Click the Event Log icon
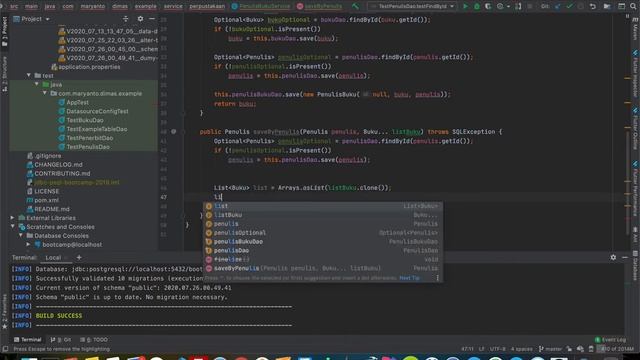640x360 pixels. (x=598, y=340)
